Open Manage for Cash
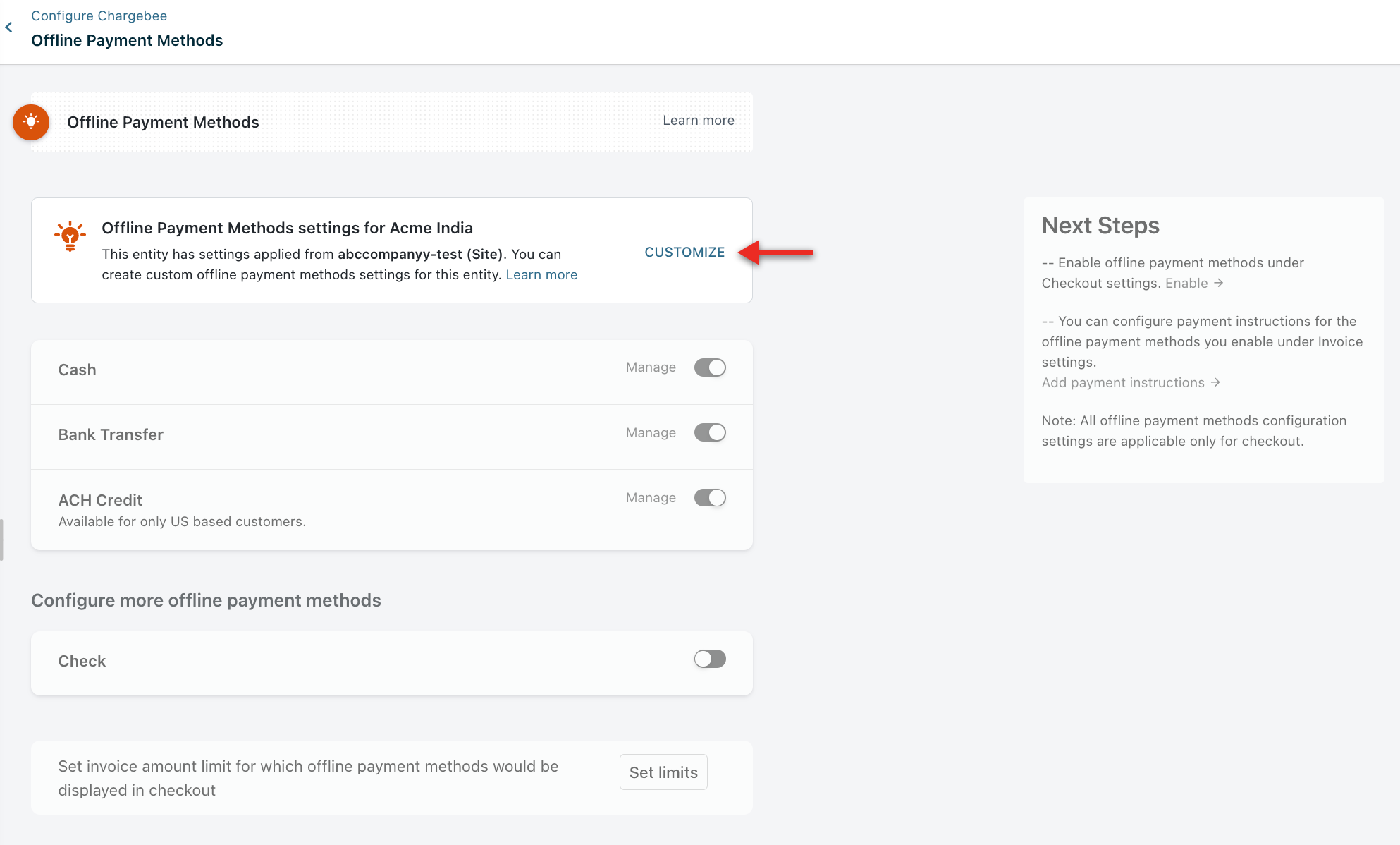Image resolution: width=1400 pixels, height=845 pixels. 651,367
